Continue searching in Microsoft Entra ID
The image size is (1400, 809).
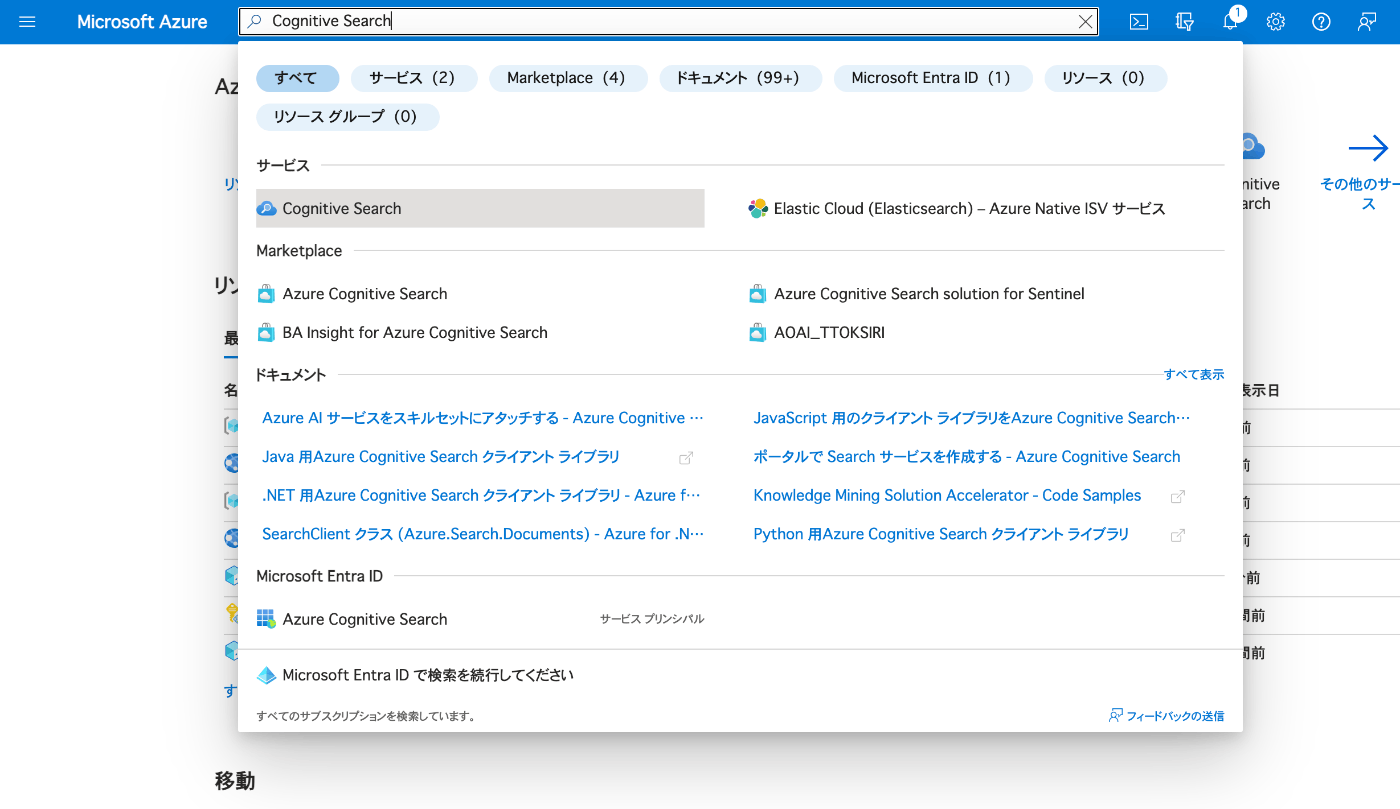(428, 676)
